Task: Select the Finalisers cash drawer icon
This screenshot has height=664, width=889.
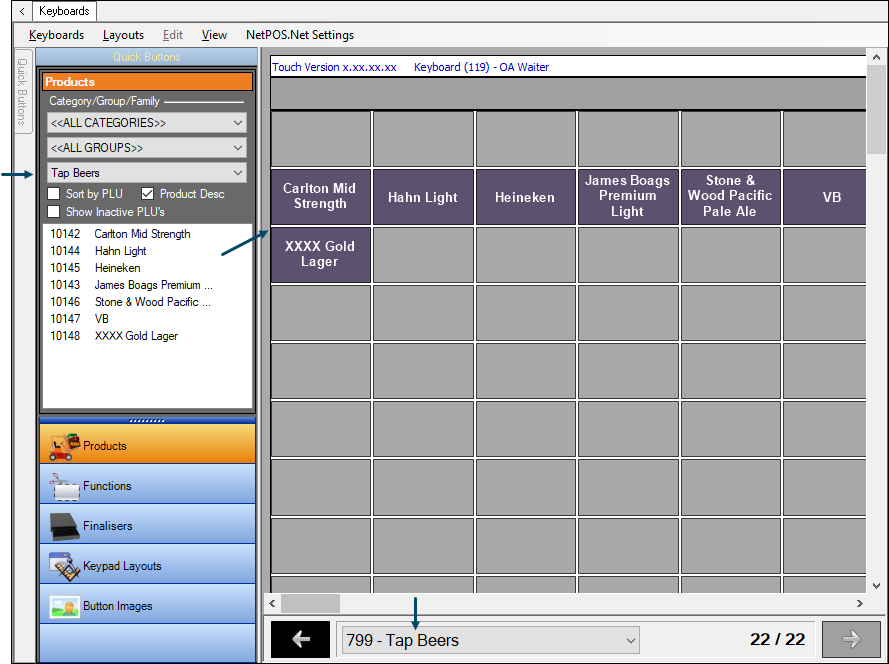Action: pyautogui.click(x=64, y=526)
